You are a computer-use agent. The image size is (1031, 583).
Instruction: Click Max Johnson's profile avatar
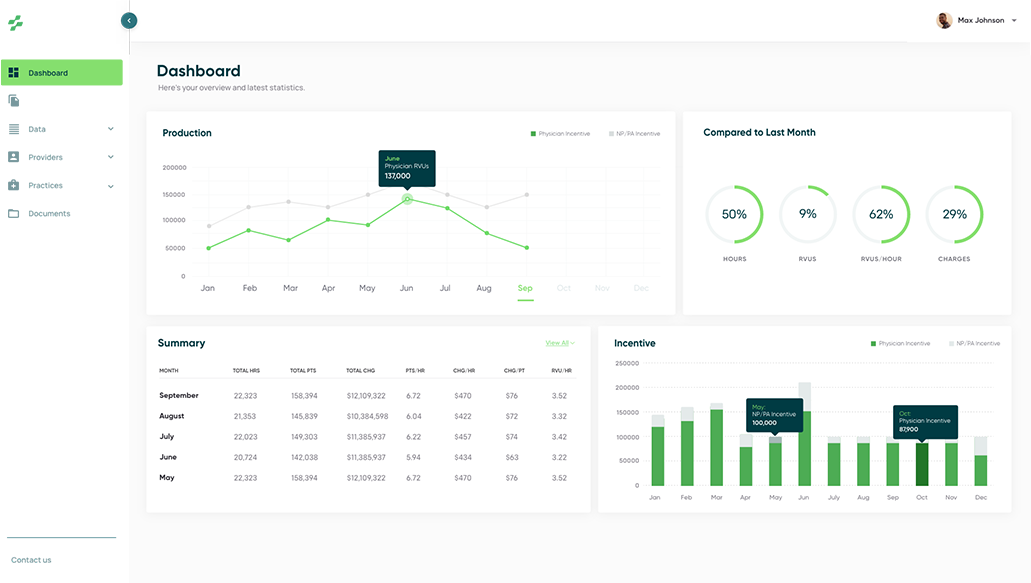click(944, 20)
